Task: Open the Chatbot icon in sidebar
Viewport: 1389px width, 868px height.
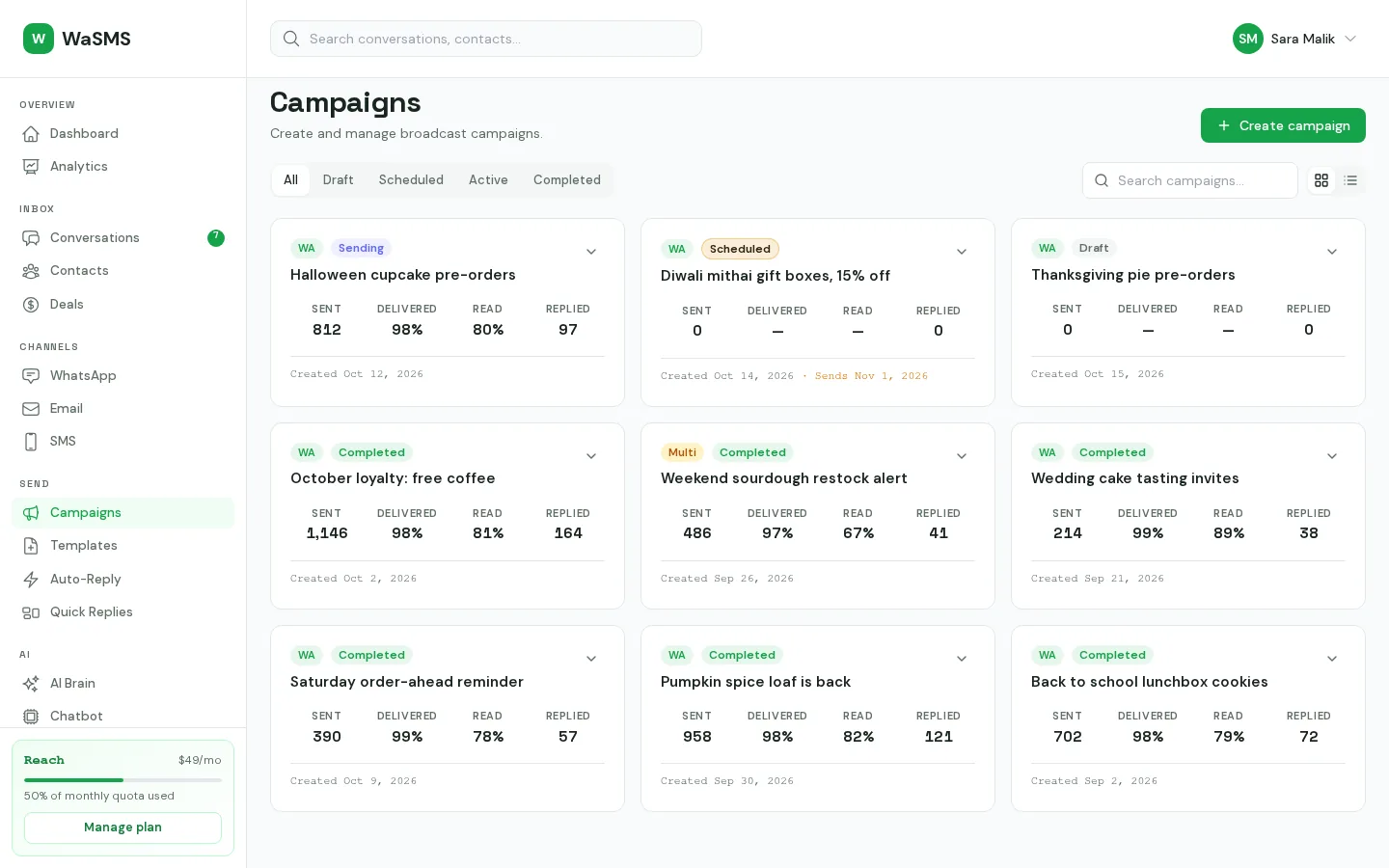Action: pyautogui.click(x=31, y=717)
